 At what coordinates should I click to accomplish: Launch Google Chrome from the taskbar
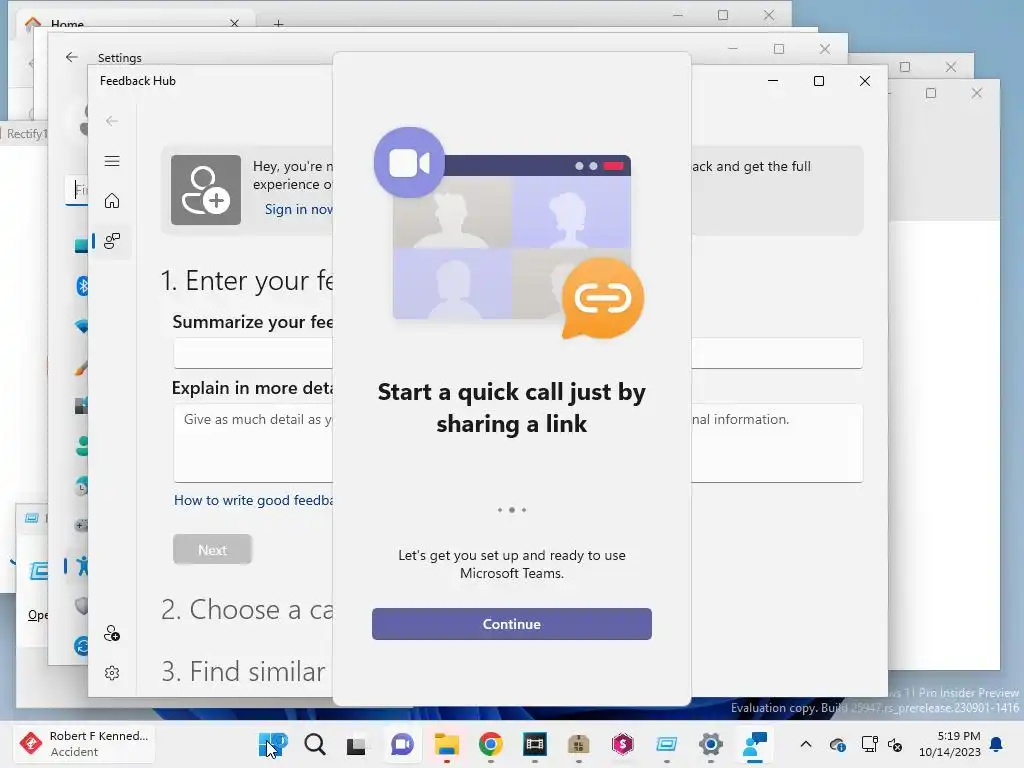[490, 744]
